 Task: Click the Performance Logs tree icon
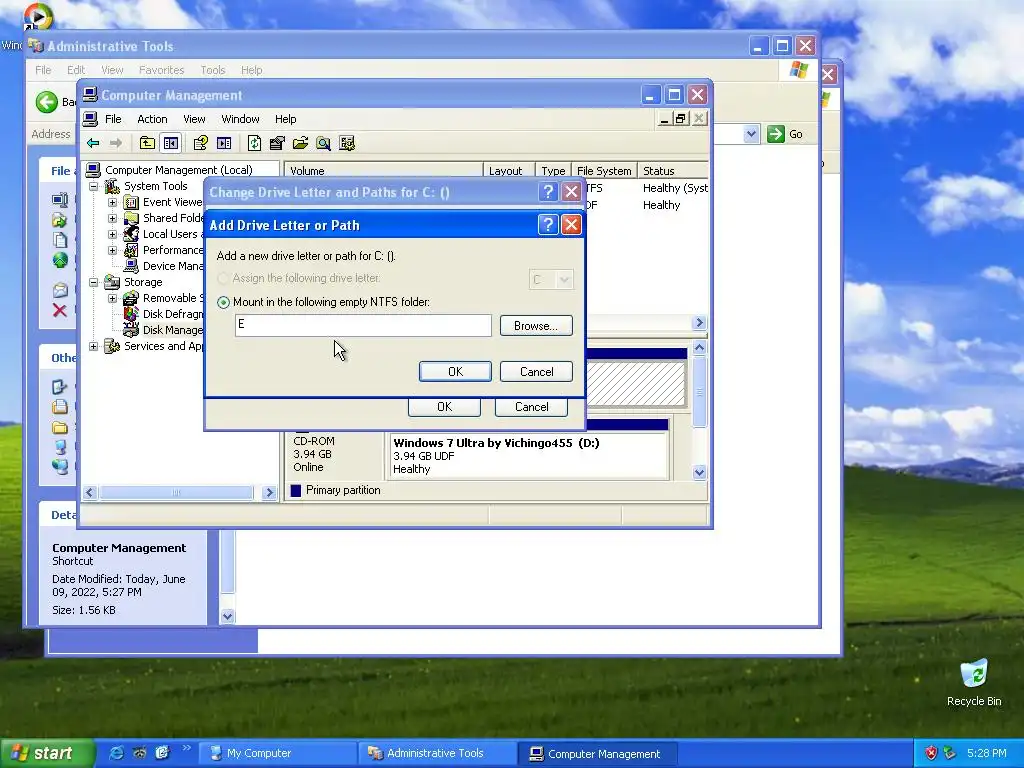click(x=131, y=250)
